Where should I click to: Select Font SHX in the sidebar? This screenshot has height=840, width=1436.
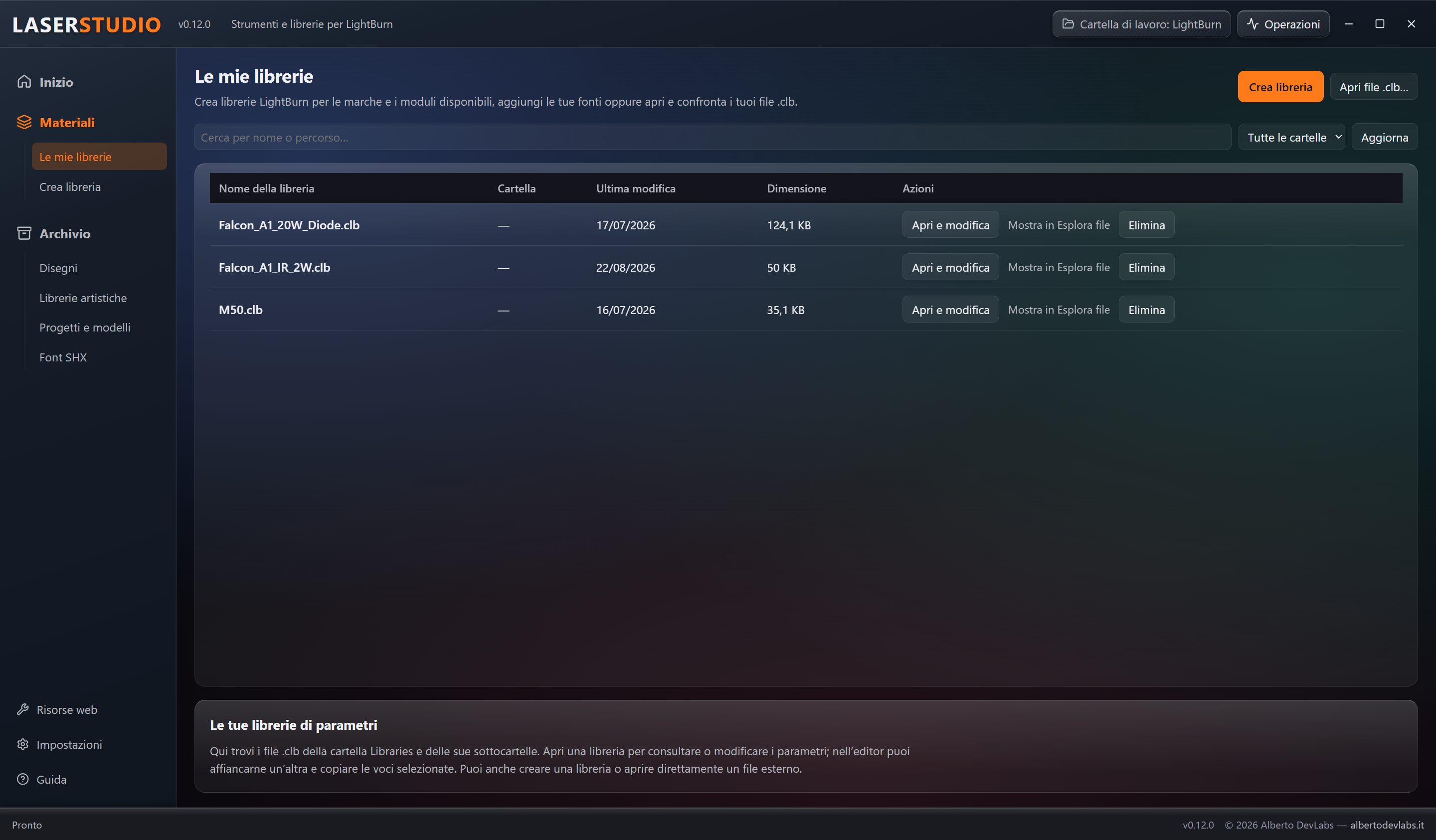(63, 357)
